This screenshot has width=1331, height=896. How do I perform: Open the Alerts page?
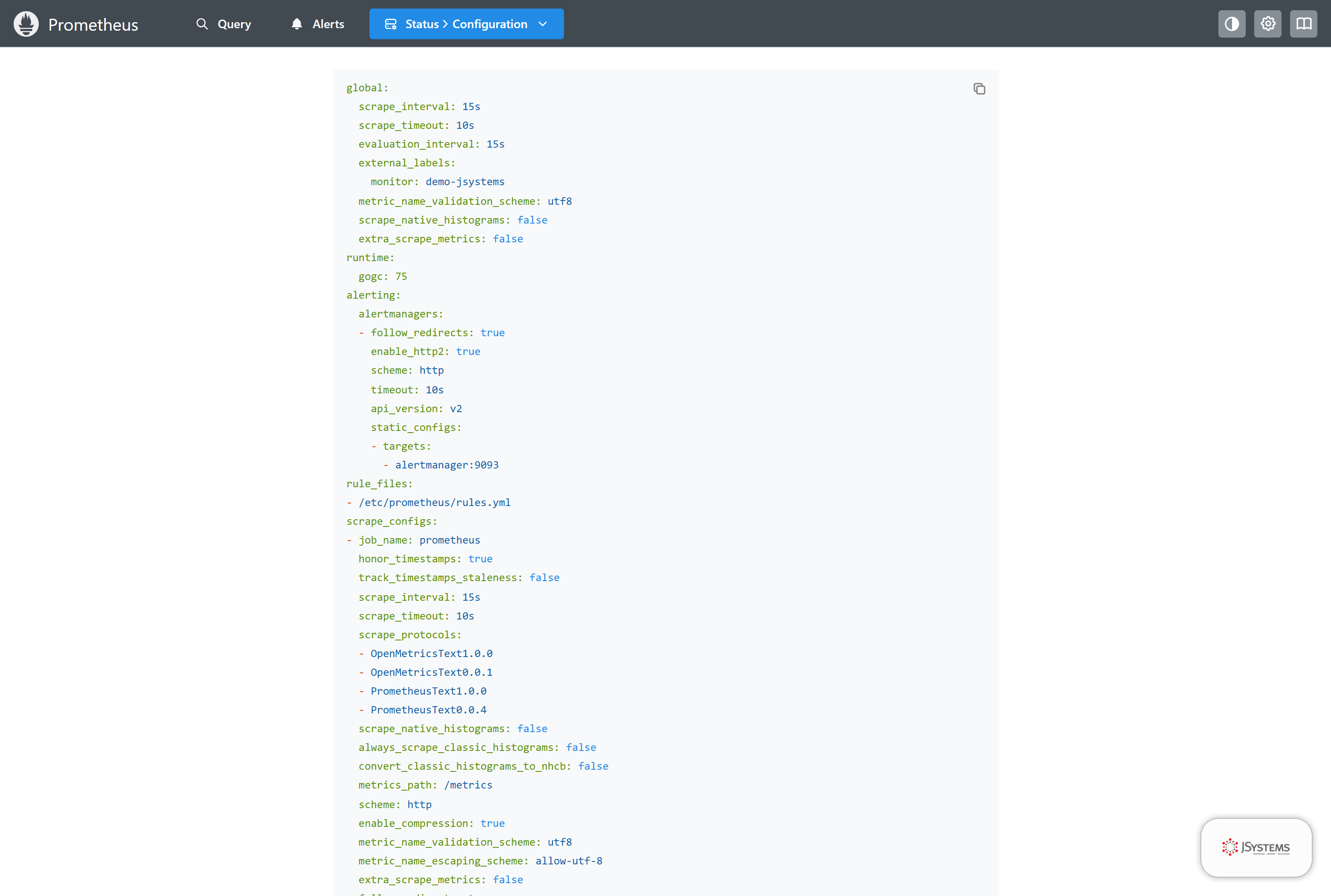click(318, 24)
